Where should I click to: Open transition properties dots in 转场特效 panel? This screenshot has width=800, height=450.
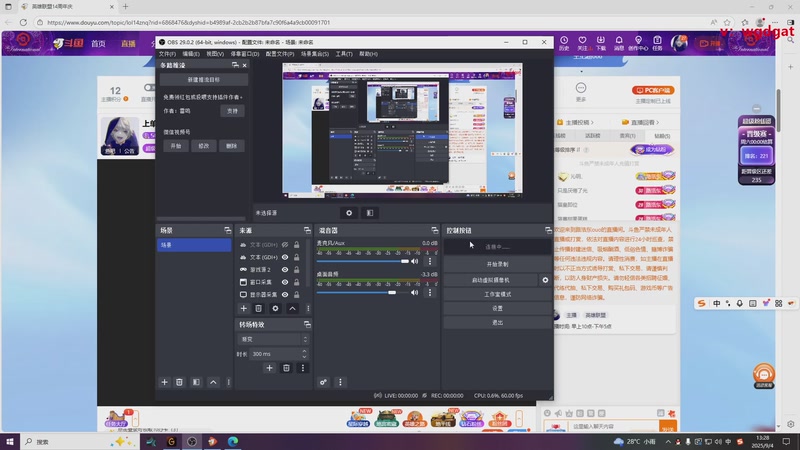point(303,368)
